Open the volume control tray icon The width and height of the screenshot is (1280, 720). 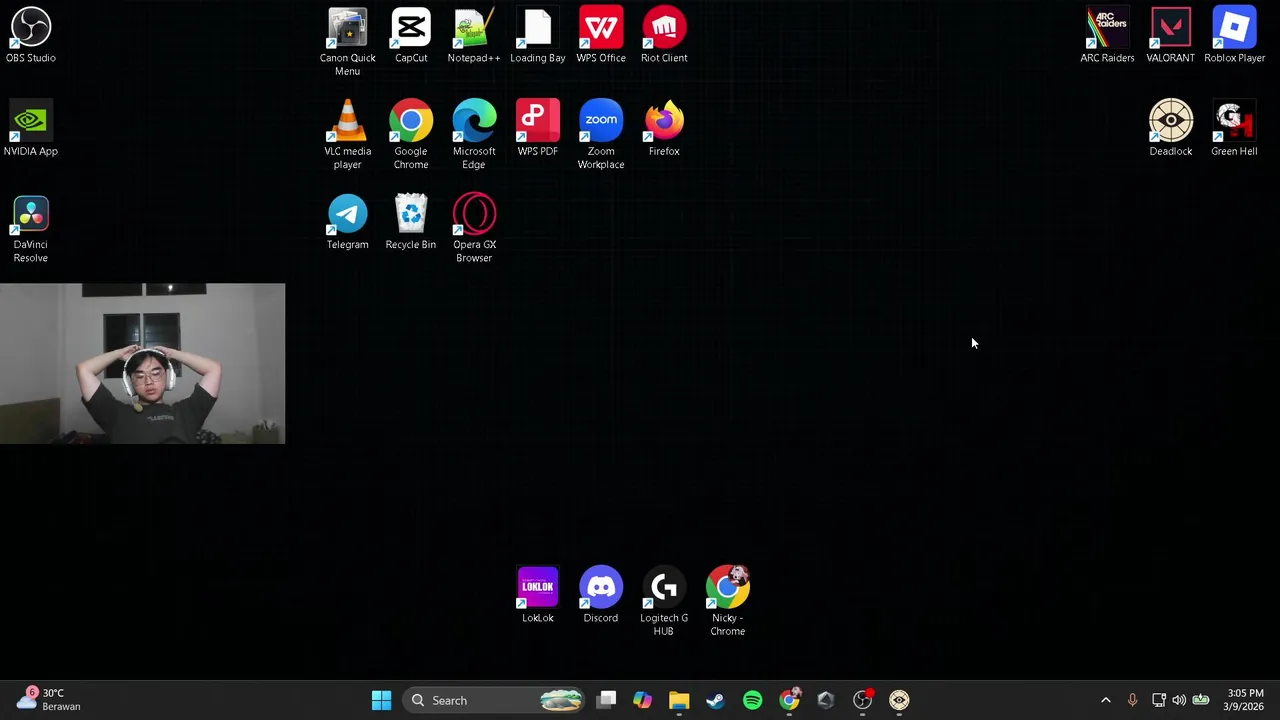pyautogui.click(x=1179, y=700)
